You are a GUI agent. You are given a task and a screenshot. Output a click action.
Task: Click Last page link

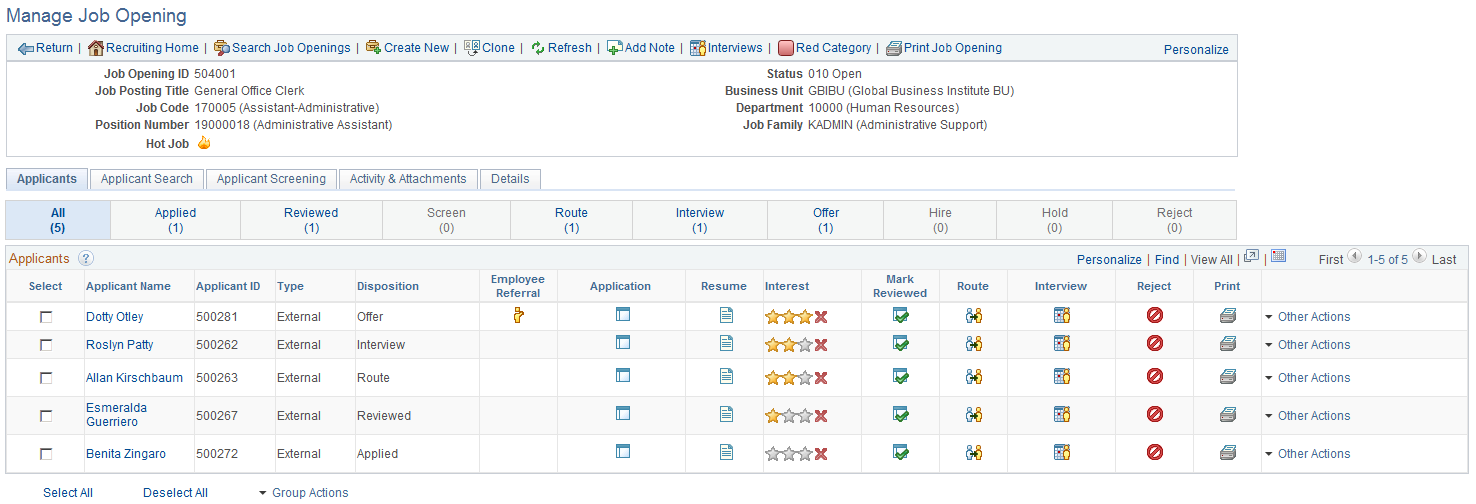[x=1444, y=260]
